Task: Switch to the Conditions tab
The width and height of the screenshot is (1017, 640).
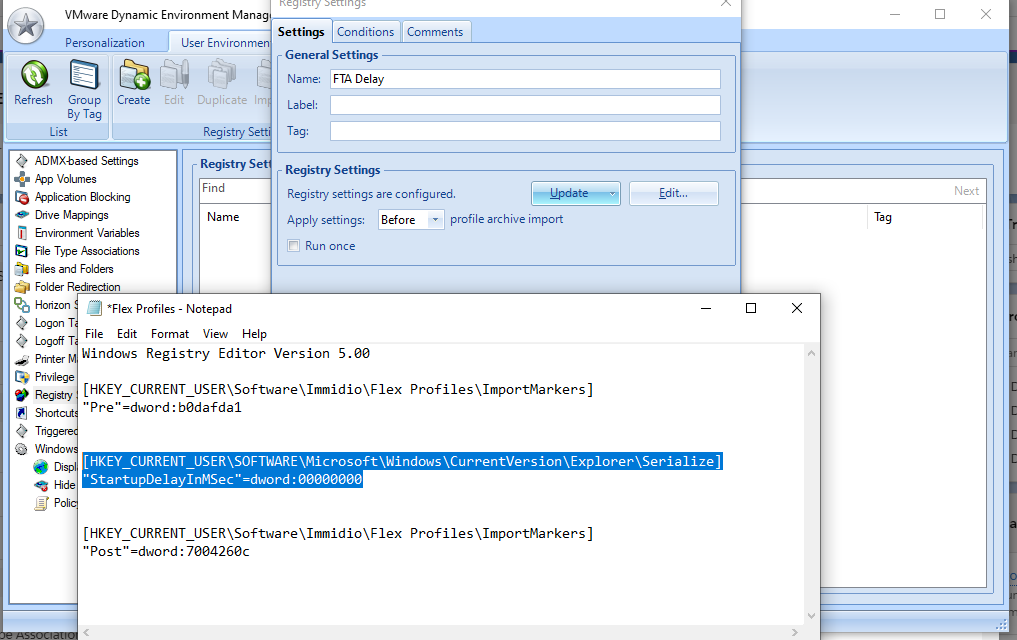Action: coord(365,32)
